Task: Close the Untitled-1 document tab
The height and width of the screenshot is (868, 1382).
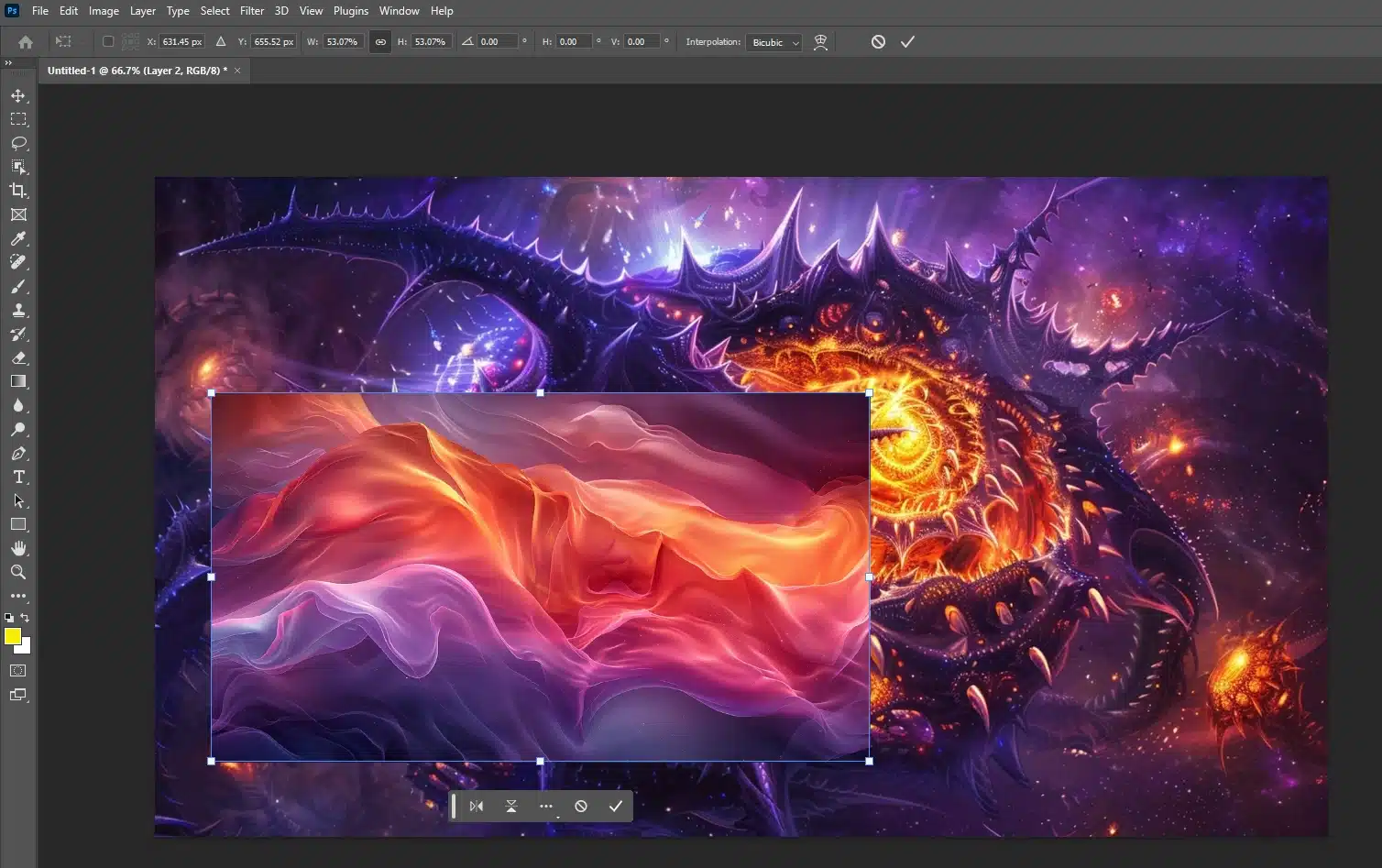Action: 237,71
